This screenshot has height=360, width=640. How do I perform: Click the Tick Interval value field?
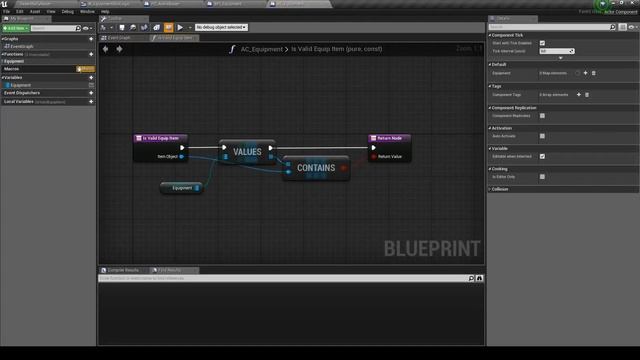click(x=557, y=51)
